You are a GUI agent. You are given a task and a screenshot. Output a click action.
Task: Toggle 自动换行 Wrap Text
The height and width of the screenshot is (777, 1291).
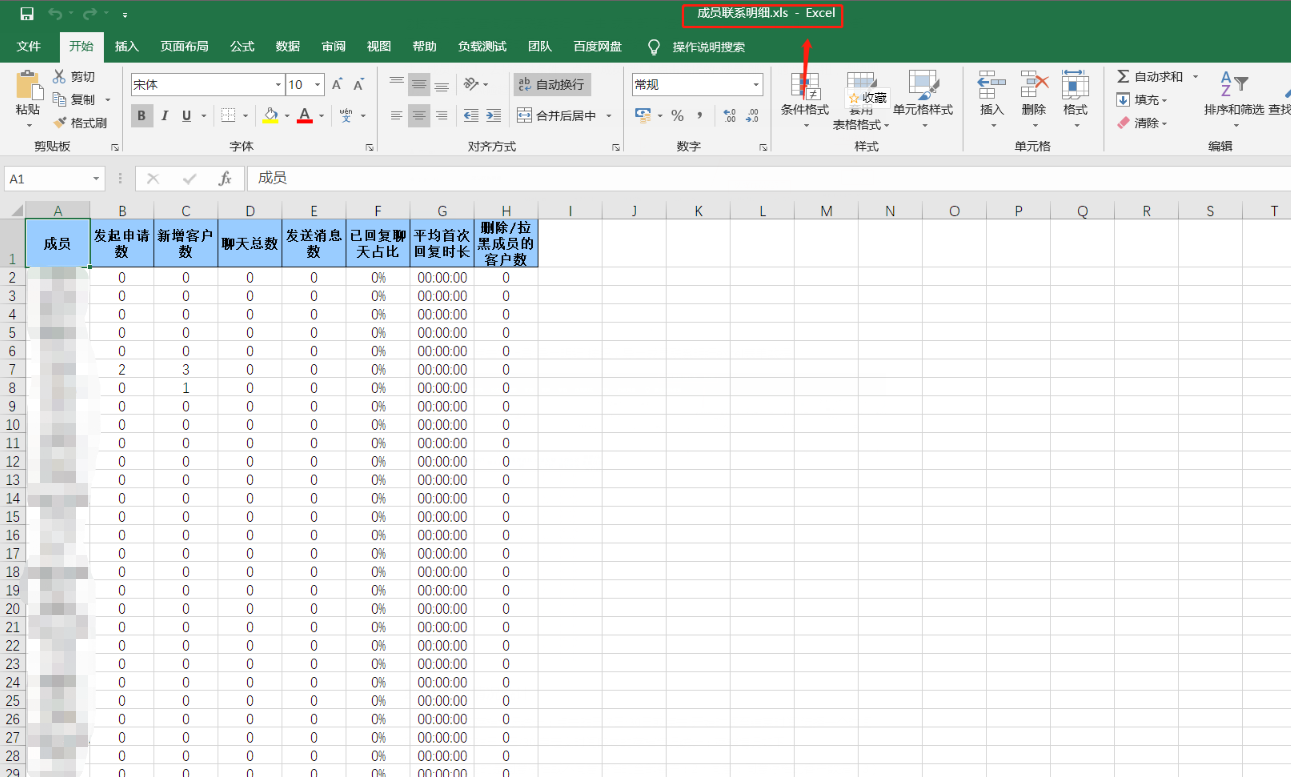pyautogui.click(x=551, y=85)
